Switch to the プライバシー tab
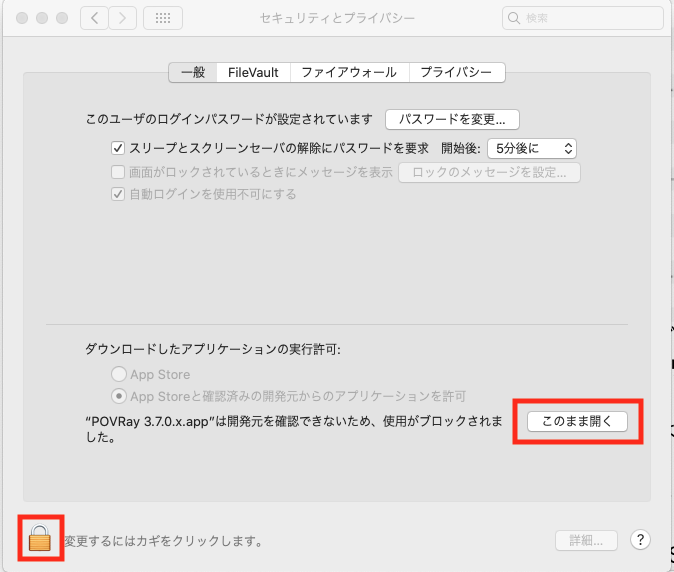 pyautogui.click(x=456, y=72)
